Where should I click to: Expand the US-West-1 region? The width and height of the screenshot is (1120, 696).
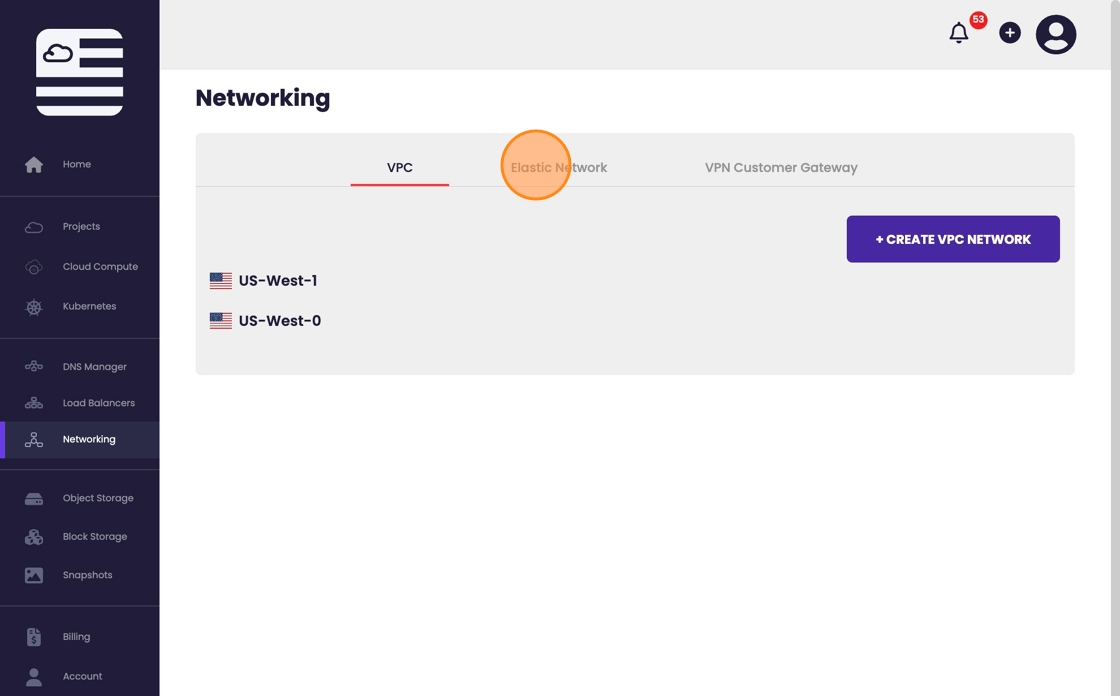[277, 281]
